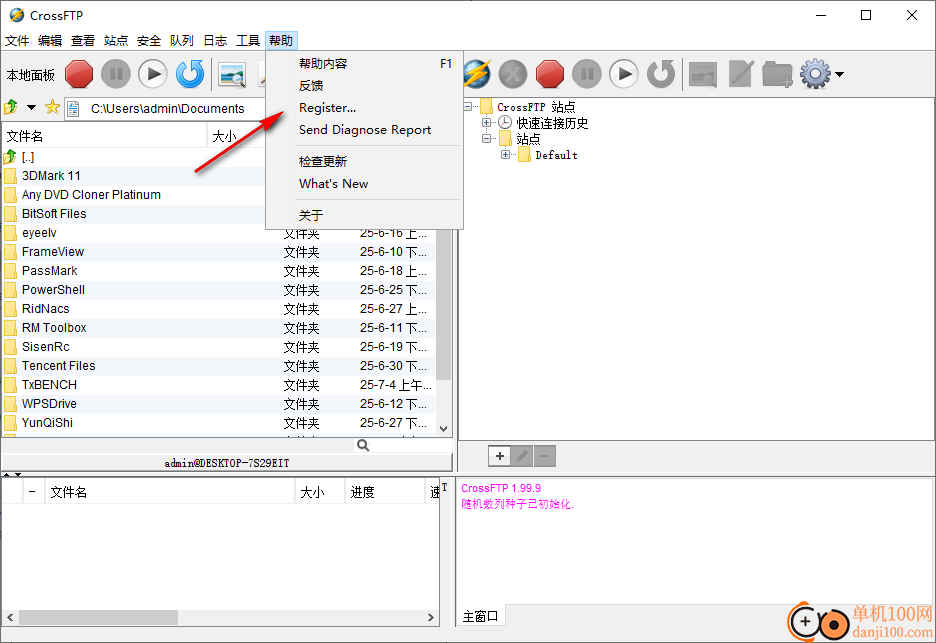Click the remote edit file pencil icon
The image size is (936, 643).
tap(740, 75)
